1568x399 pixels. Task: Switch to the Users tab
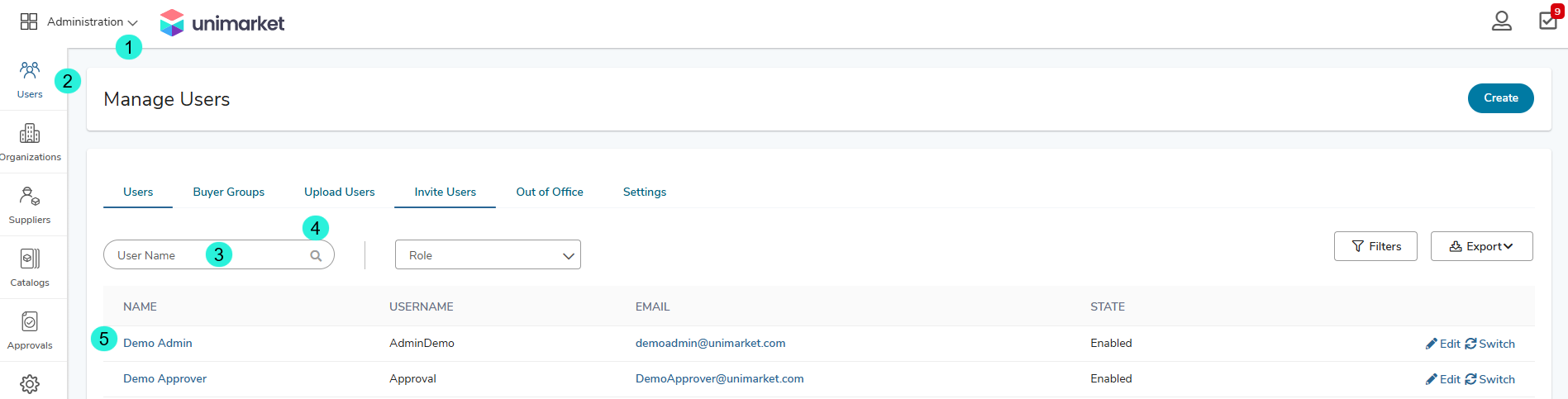pyautogui.click(x=138, y=192)
